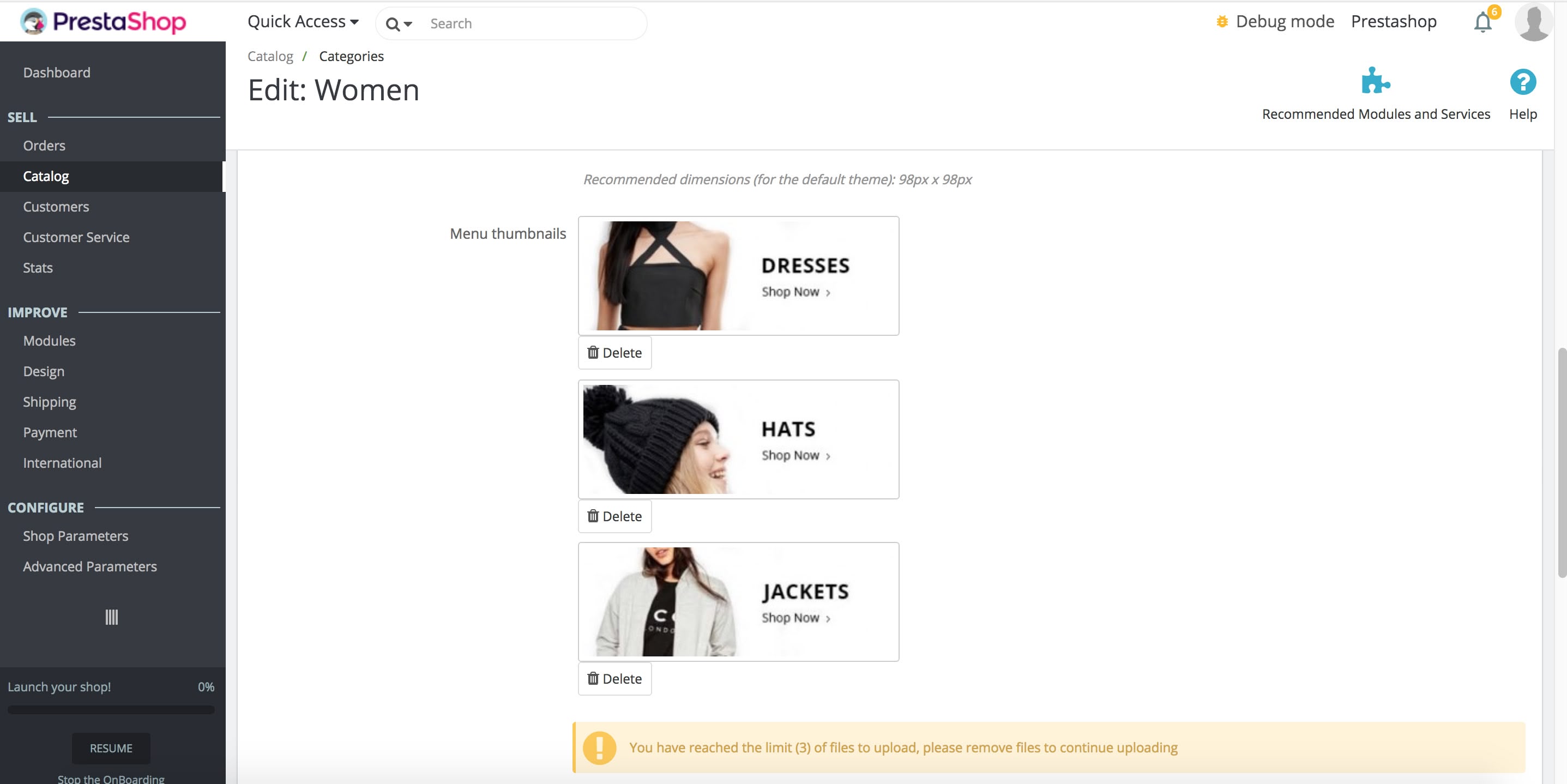Click the PrestaShop logo
The image size is (1567, 784).
point(103,22)
